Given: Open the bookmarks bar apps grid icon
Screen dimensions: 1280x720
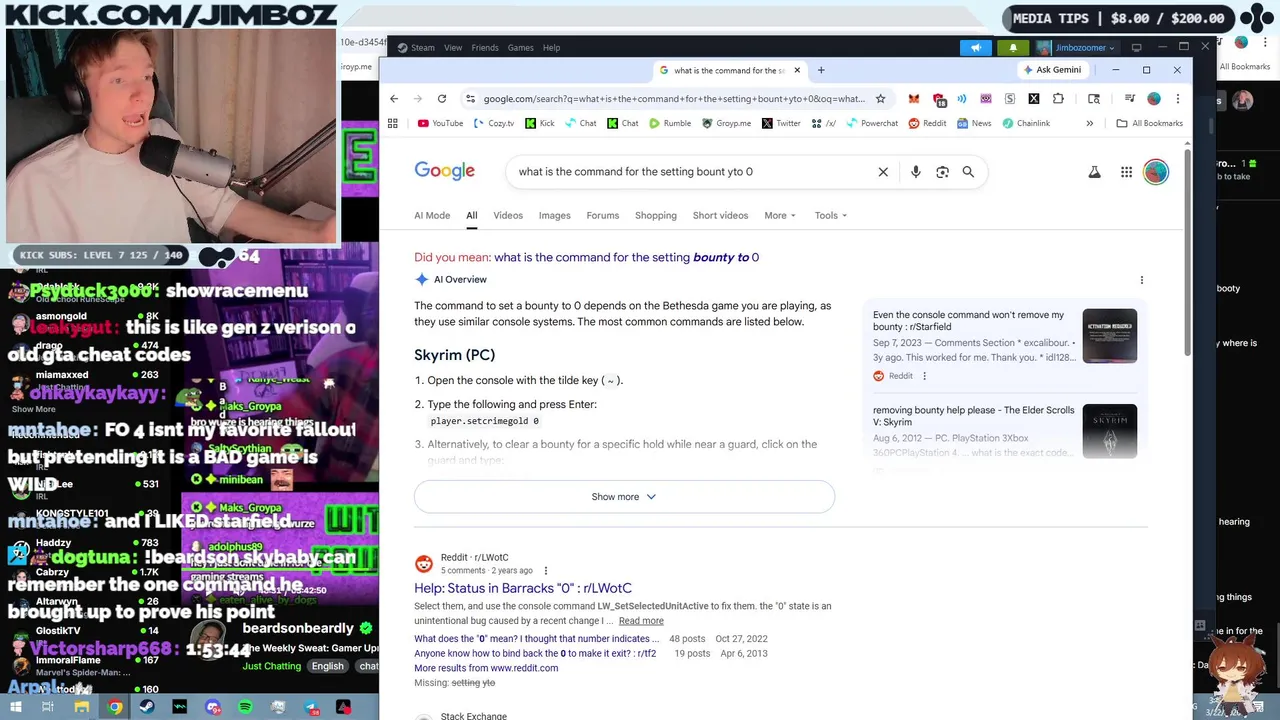Looking at the screenshot, I should (393, 123).
